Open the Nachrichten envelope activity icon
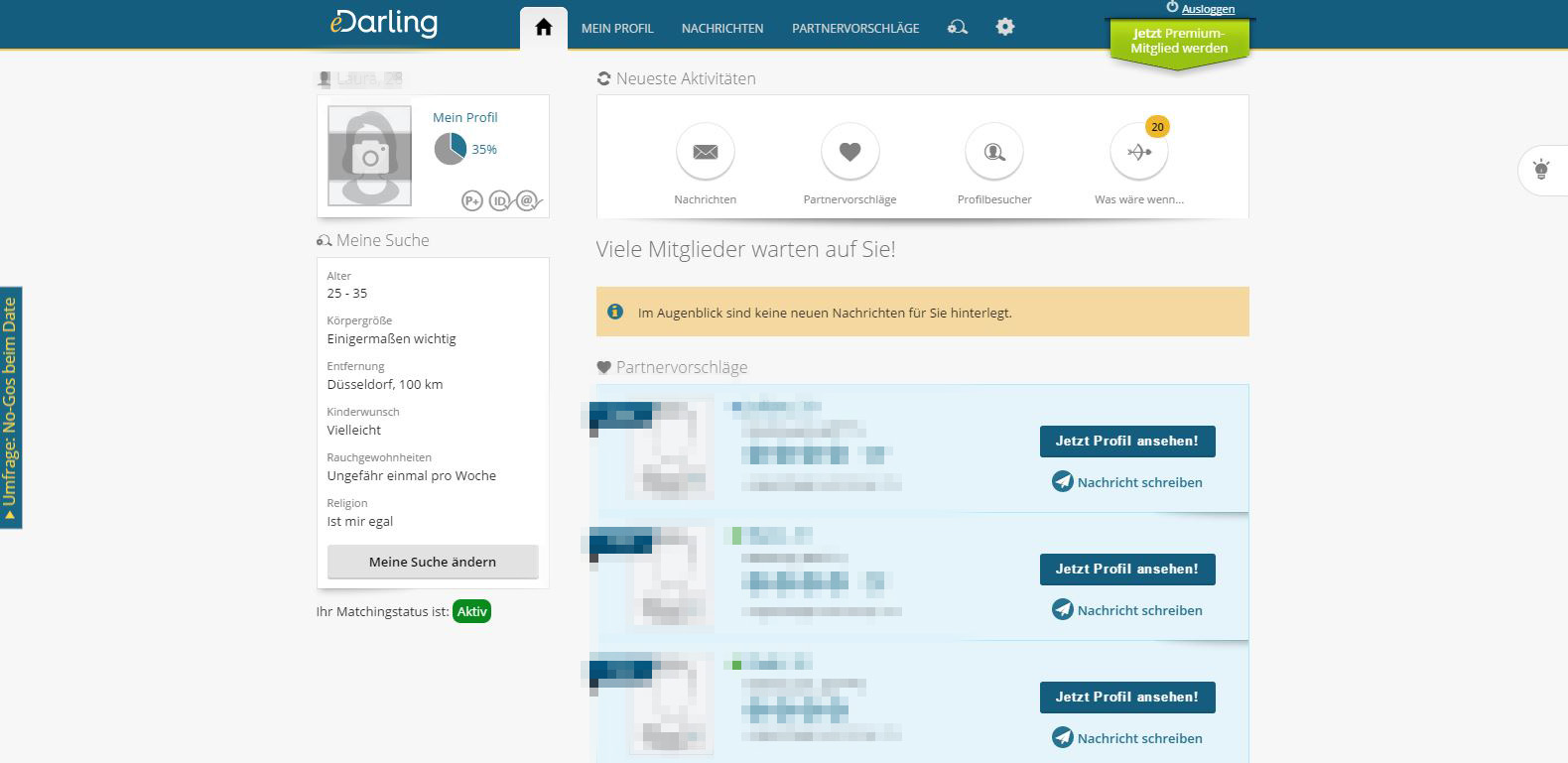Image resolution: width=1568 pixels, height=763 pixels. 706,152
